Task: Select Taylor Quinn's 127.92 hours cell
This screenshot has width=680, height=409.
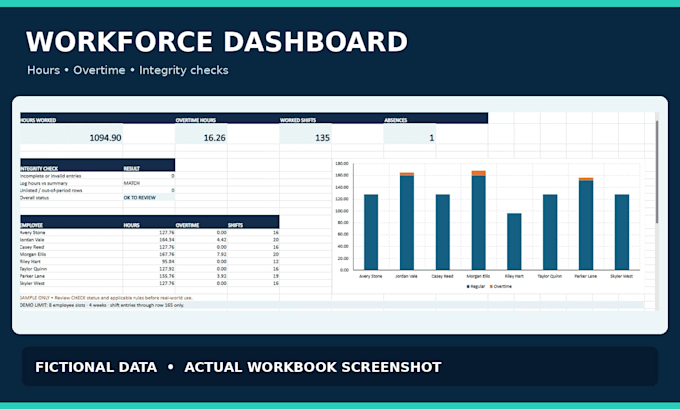Action: [149, 269]
